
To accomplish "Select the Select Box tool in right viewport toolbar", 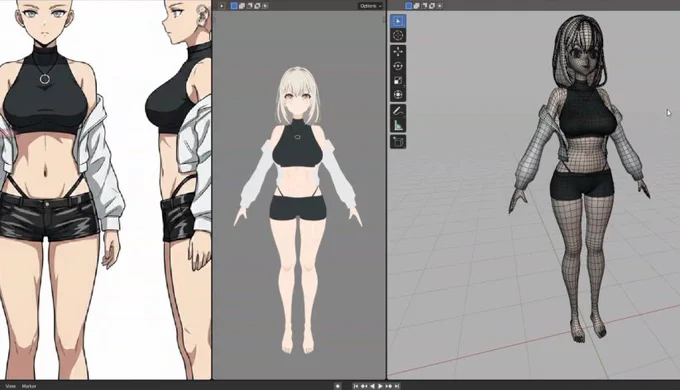I will [398, 21].
